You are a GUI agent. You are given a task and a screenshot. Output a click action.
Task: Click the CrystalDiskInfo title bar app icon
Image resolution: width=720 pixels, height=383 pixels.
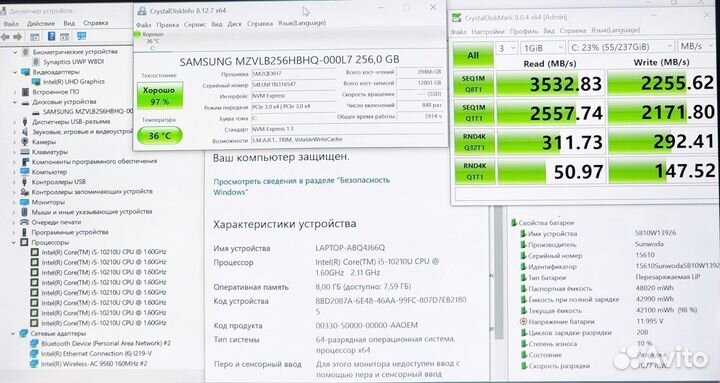pyautogui.click(x=142, y=11)
